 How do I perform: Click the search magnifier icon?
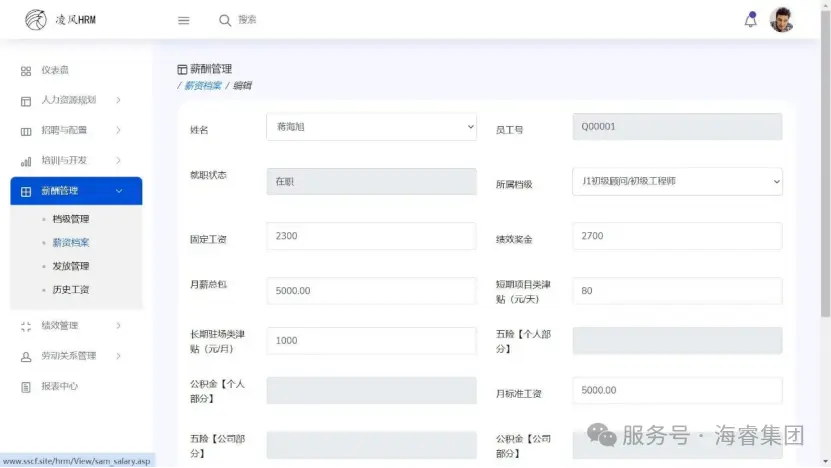pos(225,20)
